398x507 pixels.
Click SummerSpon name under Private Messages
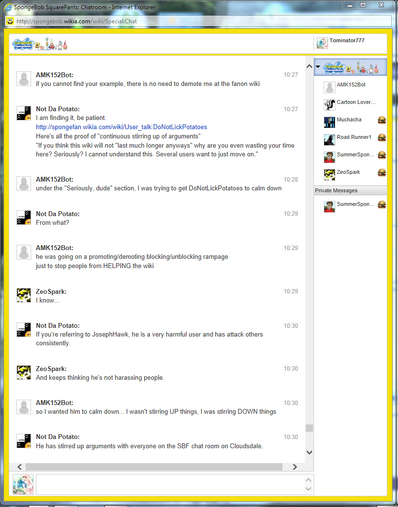(x=355, y=204)
